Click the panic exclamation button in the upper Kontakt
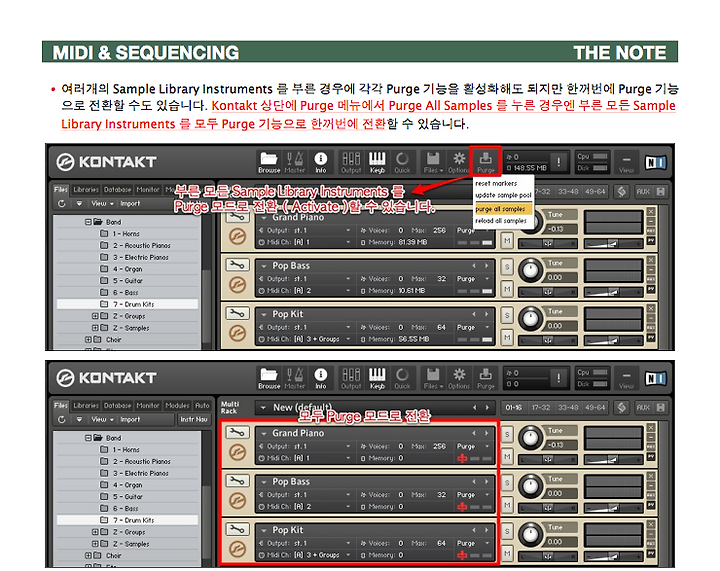The image size is (720, 571). (558, 162)
